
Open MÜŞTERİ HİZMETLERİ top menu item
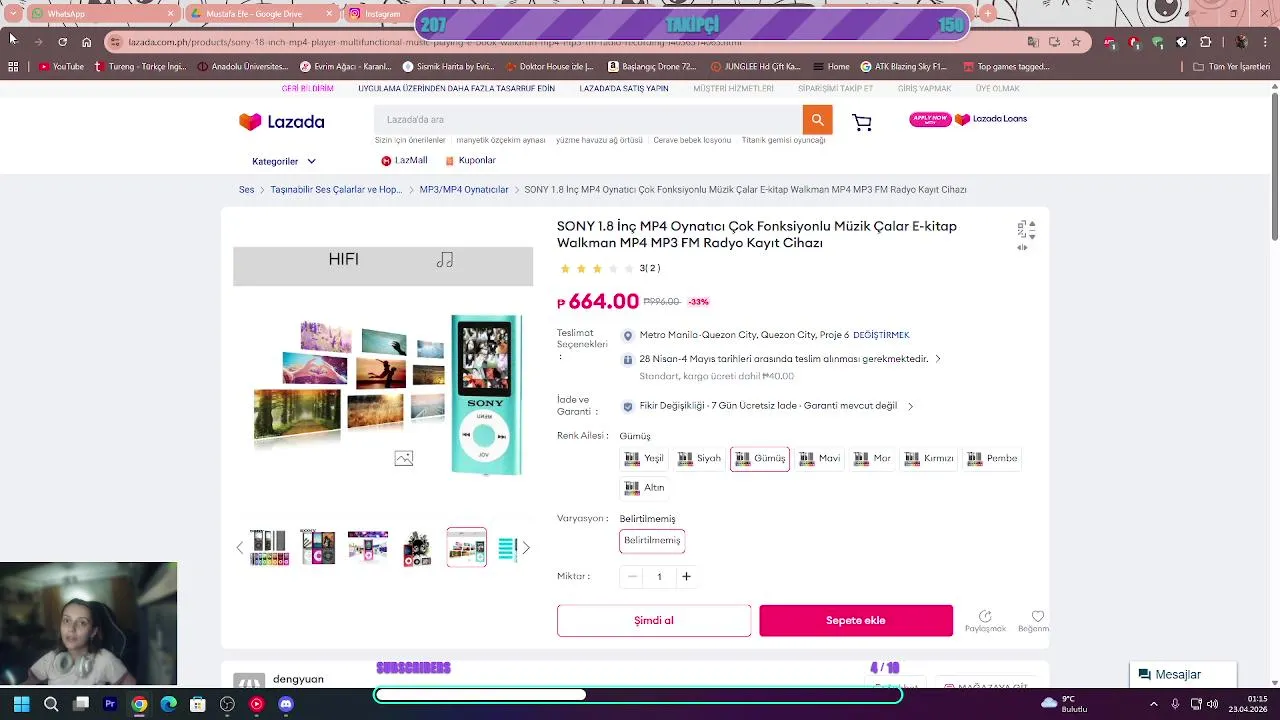733,89
